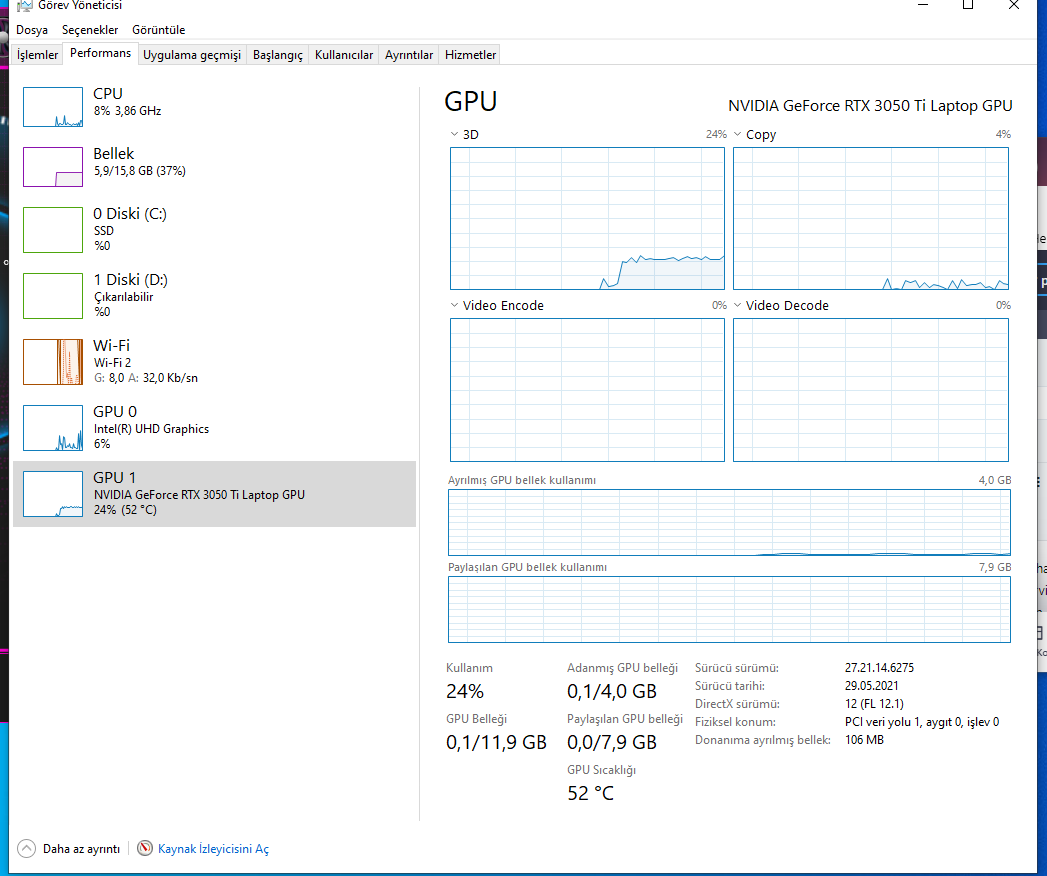Click the 4,0 GB dedicated memory scale label
1047x876 pixels.
click(x=995, y=480)
